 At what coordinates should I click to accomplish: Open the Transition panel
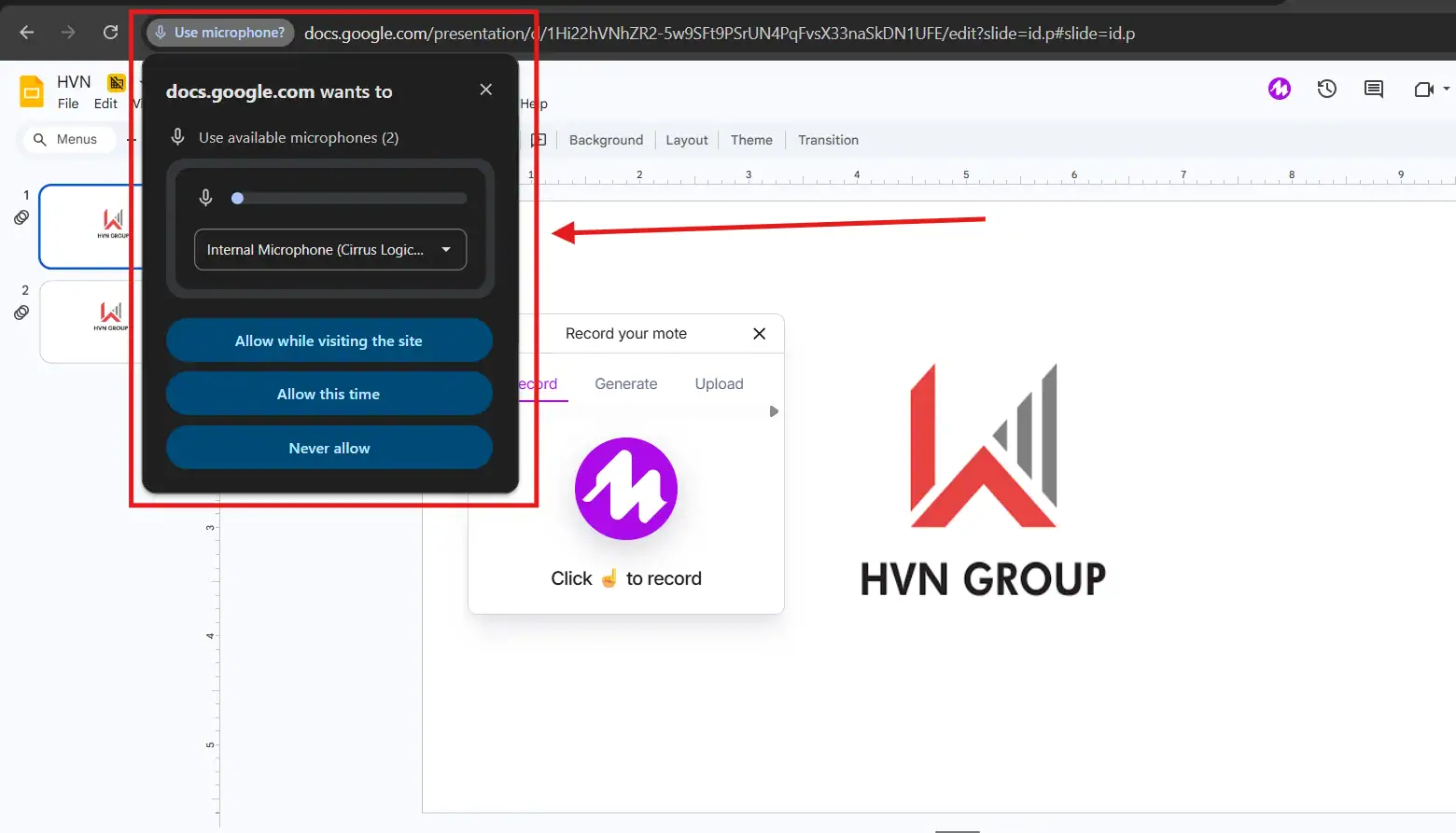click(828, 140)
